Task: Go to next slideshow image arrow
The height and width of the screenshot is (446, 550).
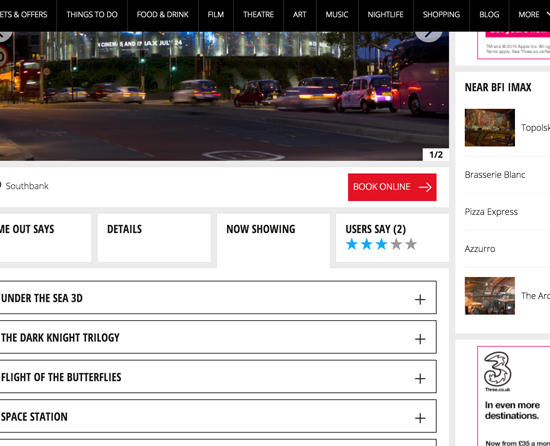Action: [x=429, y=36]
